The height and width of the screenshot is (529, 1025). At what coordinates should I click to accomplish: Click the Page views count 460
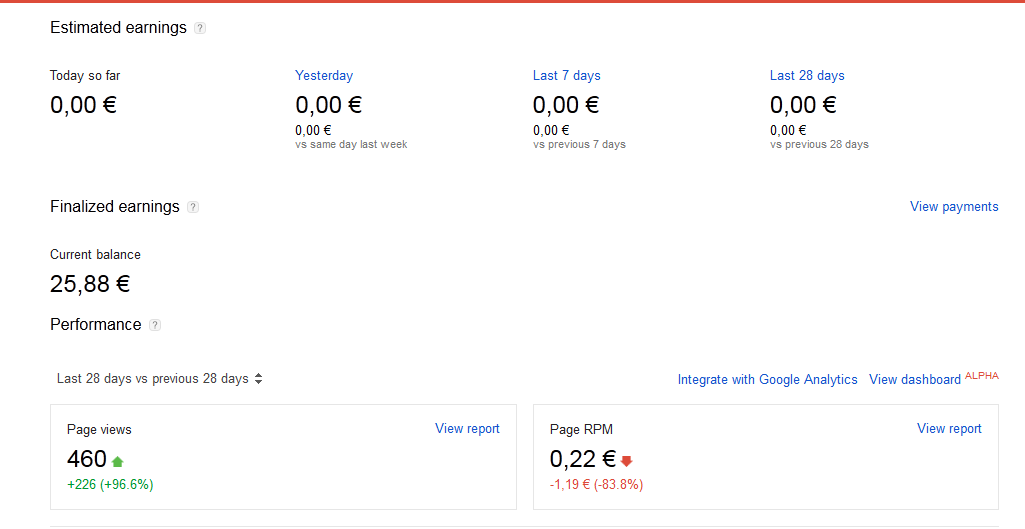coord(87,459)
